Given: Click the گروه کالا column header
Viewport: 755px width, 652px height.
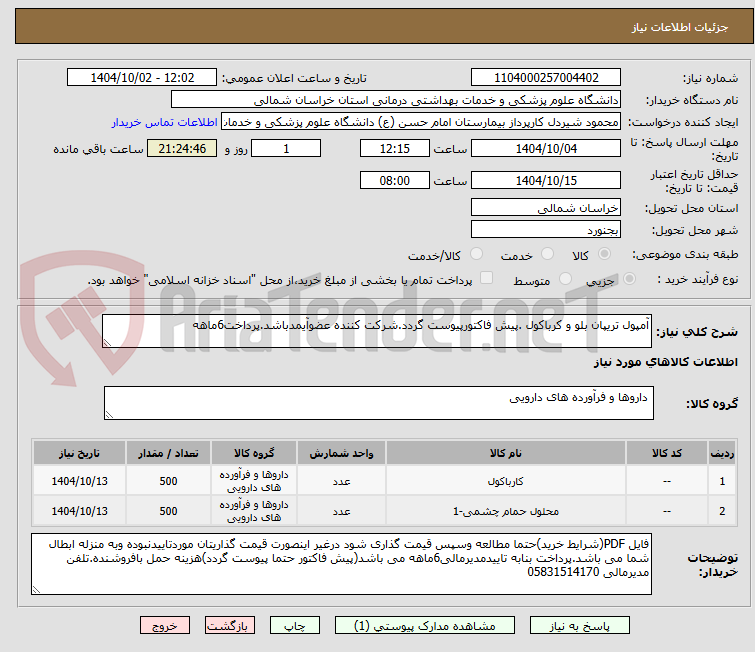Looking at the screenshot, I should (x=254, y=453).
